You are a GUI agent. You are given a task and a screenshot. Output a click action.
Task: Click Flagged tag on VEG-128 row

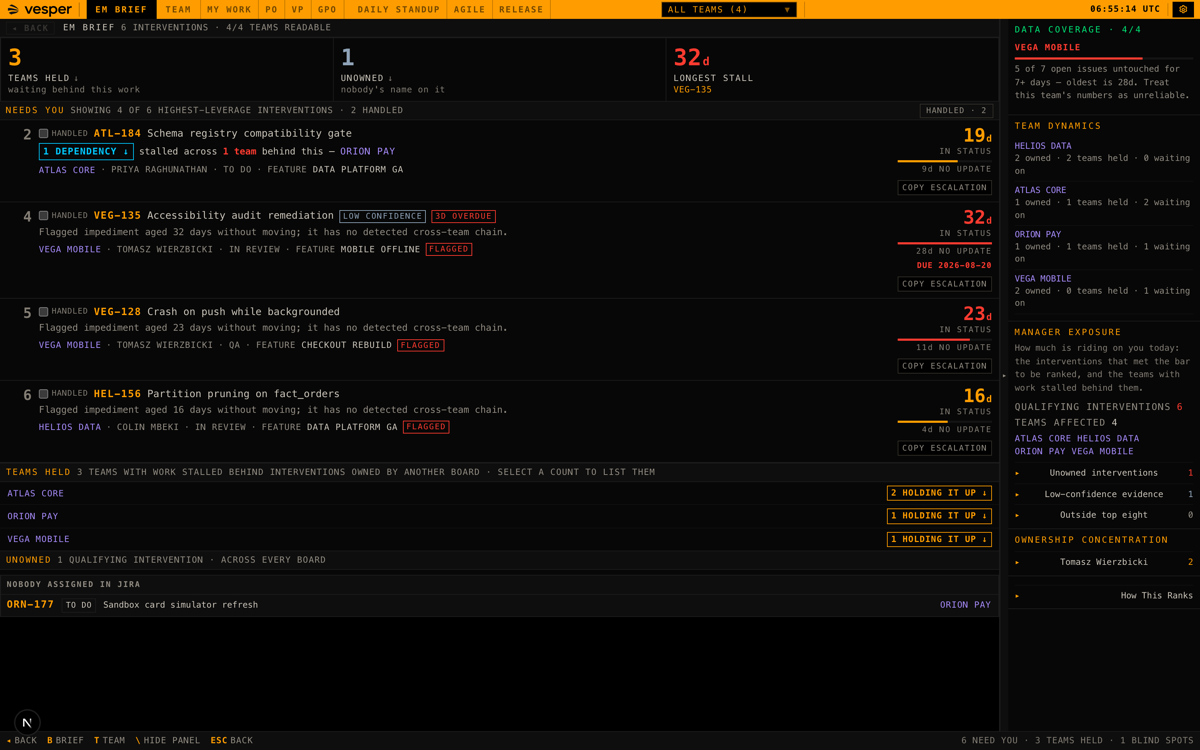click(420, 345)
